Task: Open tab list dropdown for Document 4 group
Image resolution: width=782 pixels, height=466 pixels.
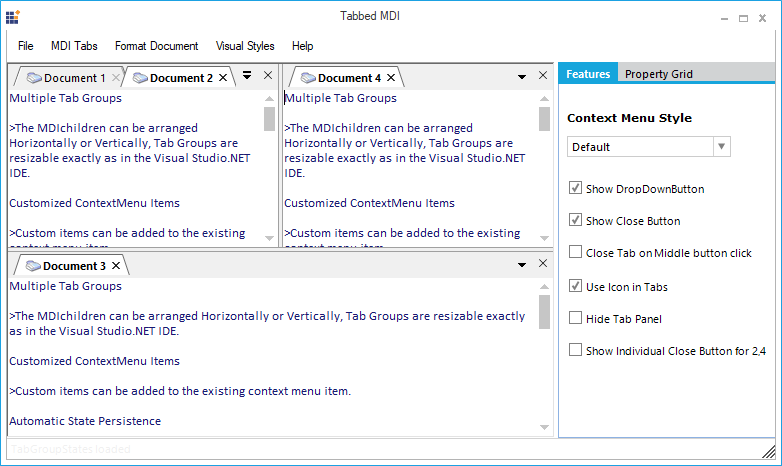Action: [522, 77]
